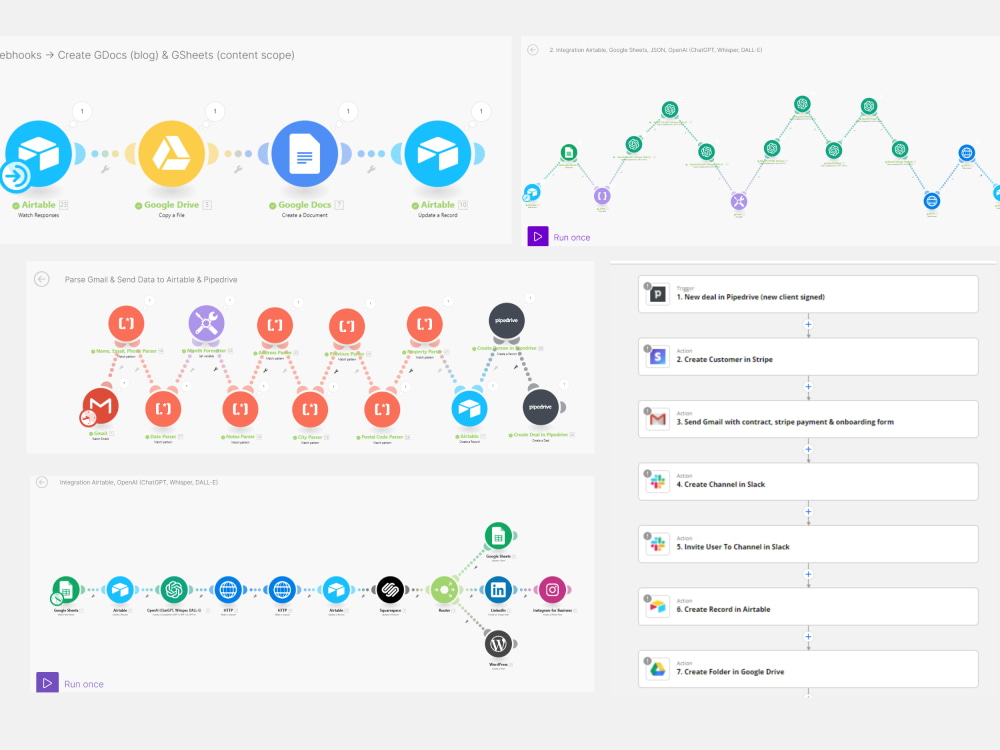Select the Create Deal in Pipedrive module
The image size is (1000, 750).
point(541,407)
